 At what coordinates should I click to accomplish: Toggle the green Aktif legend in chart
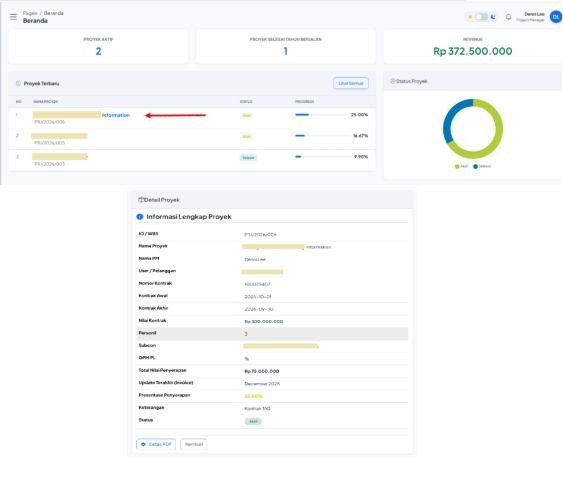(x=461, y=166)
